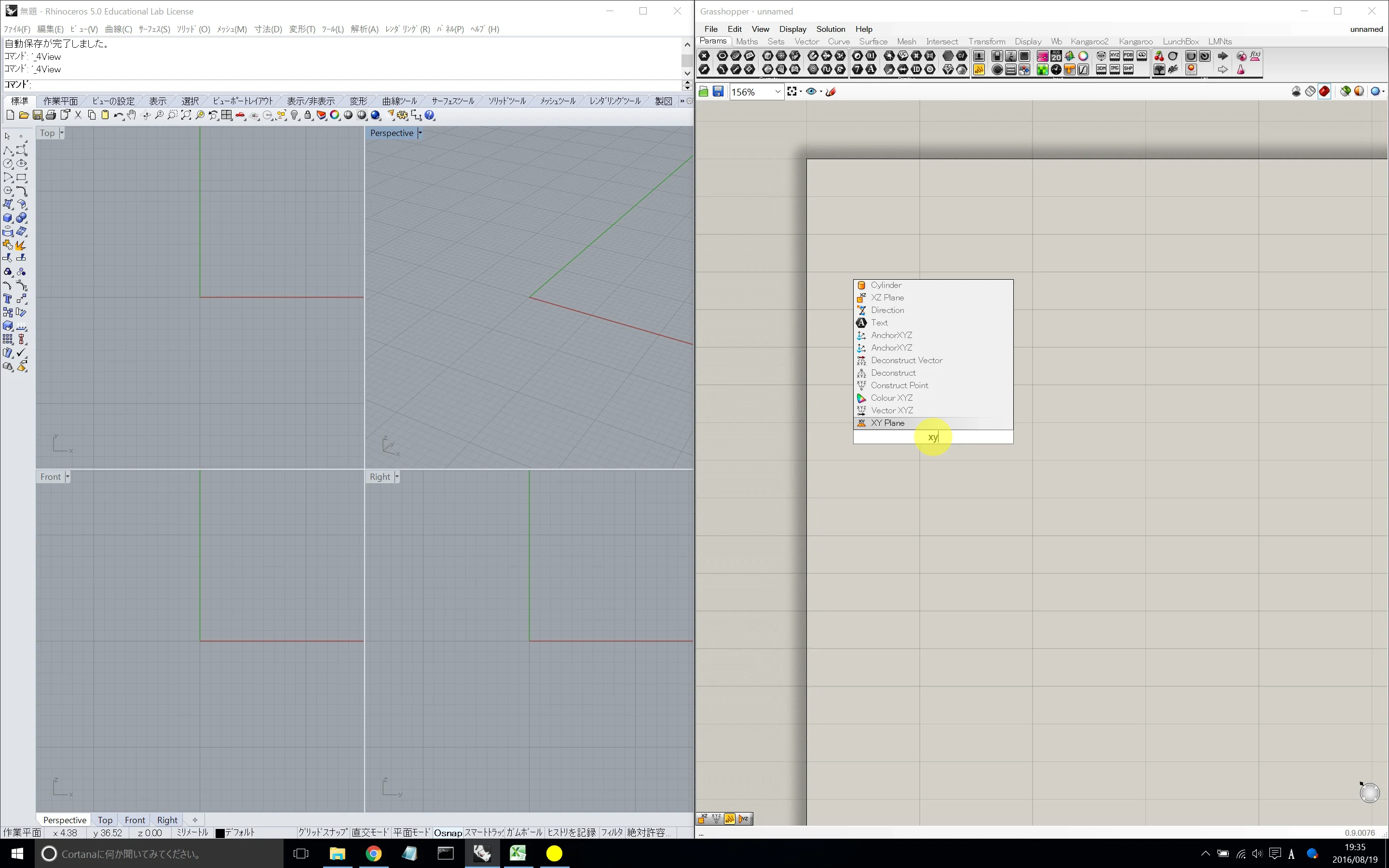Click the black デフォルト layer color swatch

[x=220, y=833]
